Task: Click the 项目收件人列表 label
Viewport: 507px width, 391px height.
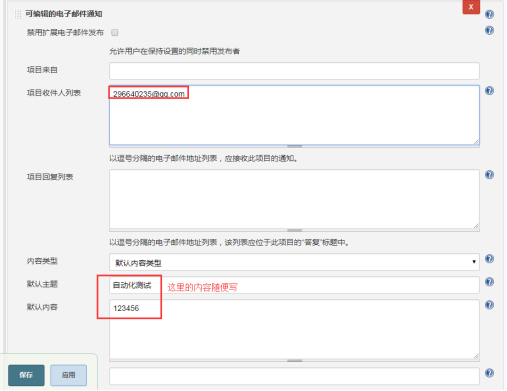Action: 54,93
